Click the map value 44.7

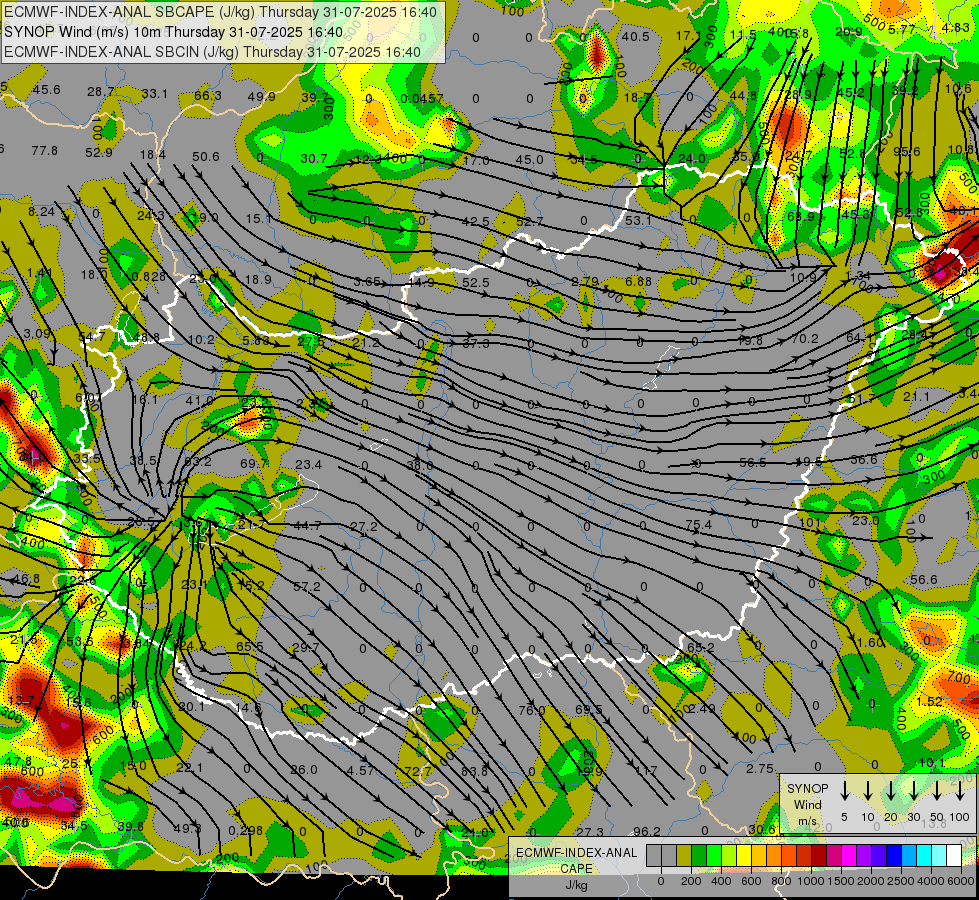pyautogui.click(x=307, y=525)
